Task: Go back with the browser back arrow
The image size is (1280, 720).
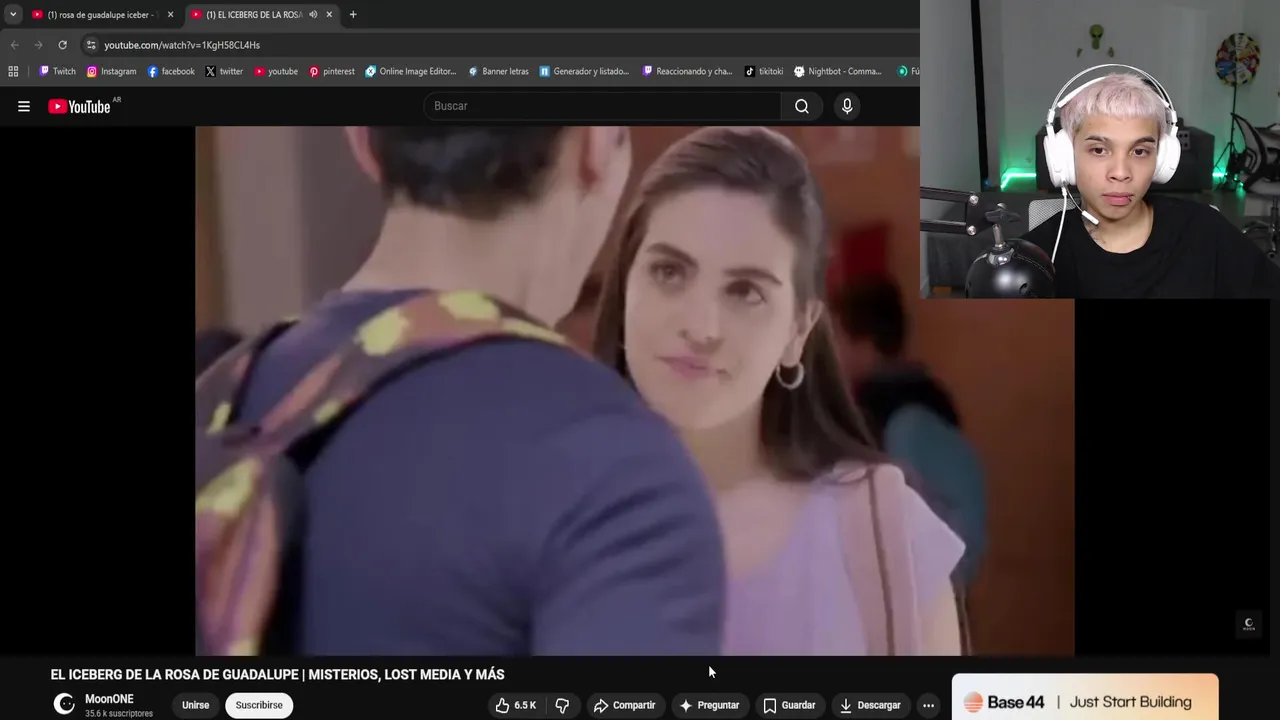Action: coord(14,45)
